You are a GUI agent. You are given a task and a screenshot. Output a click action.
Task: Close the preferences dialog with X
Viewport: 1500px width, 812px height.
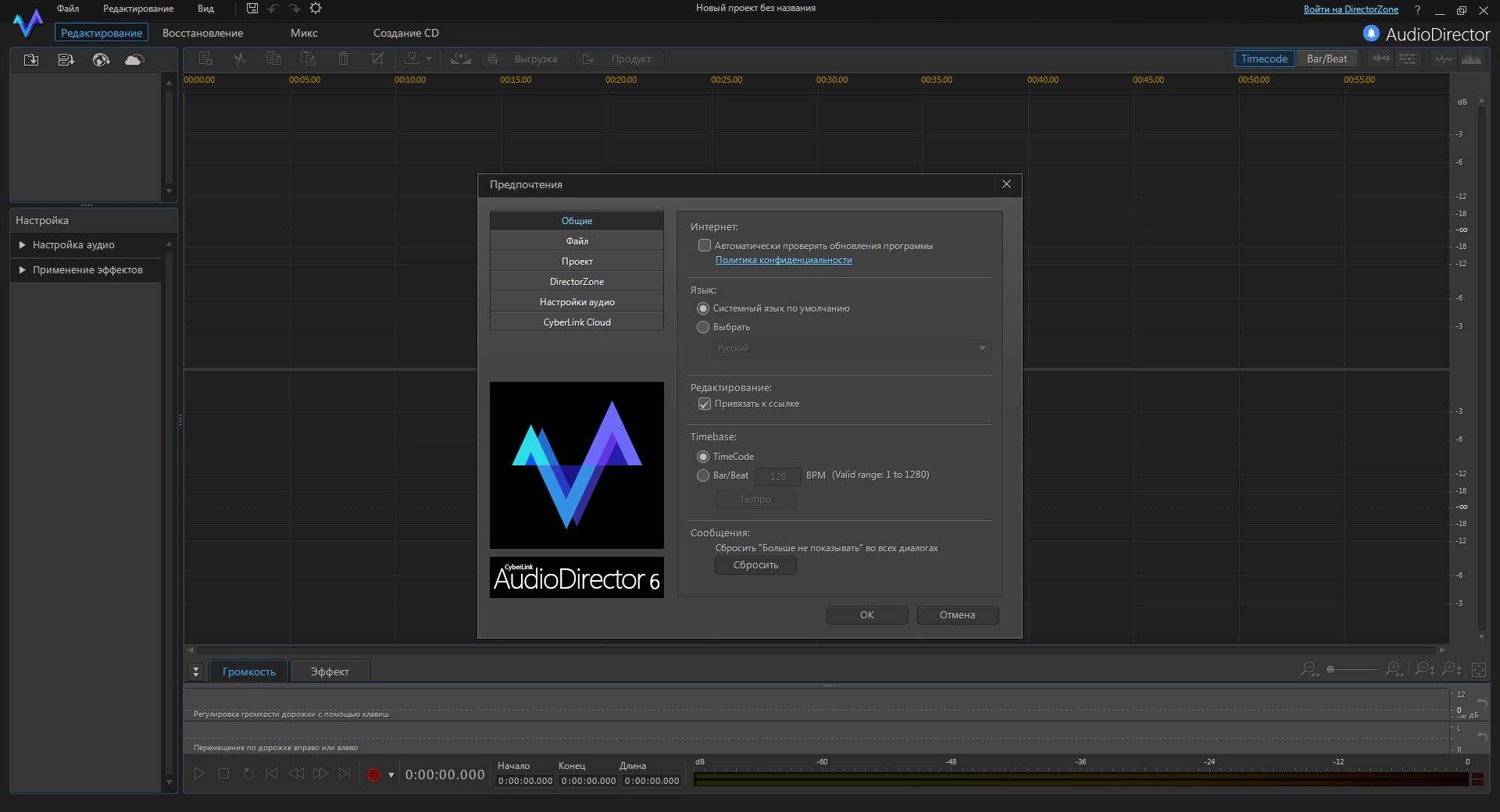point(1006,184)
